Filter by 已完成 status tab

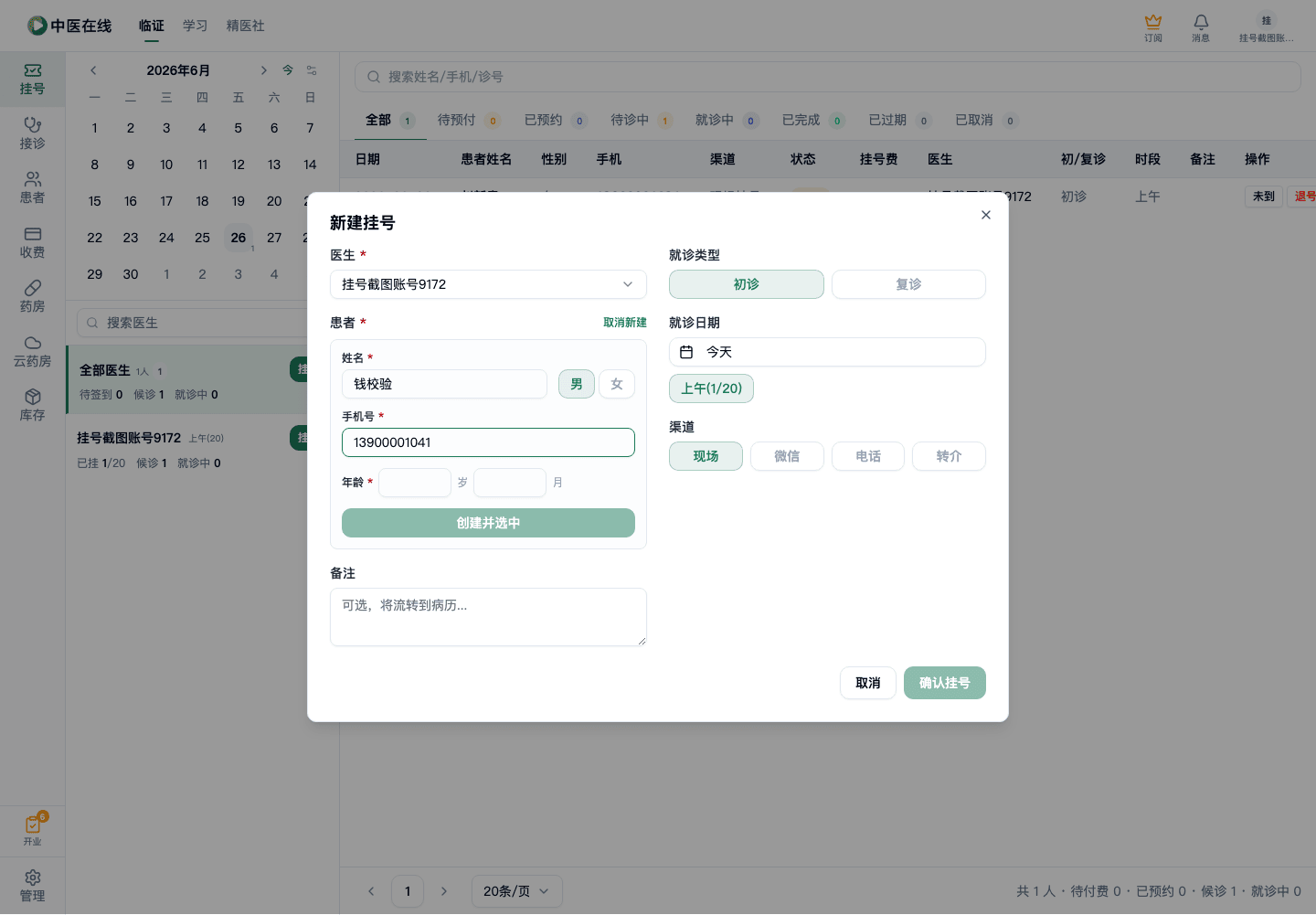click(812, 120)
